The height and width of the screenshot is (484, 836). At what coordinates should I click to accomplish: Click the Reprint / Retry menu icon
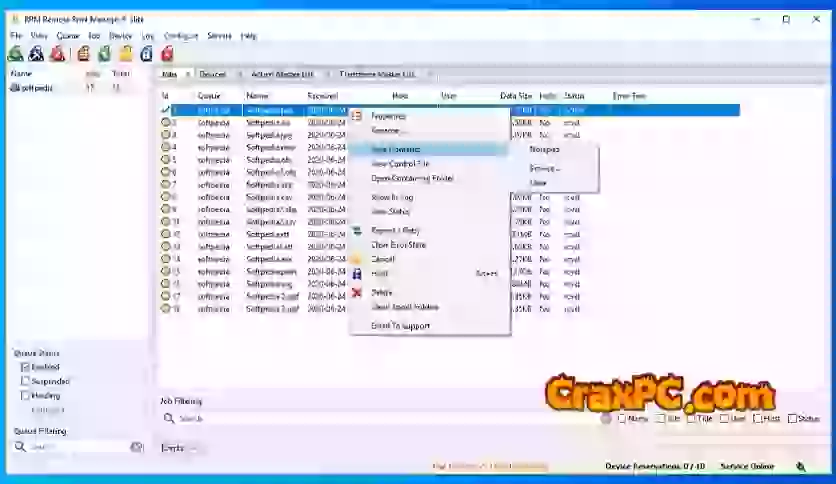[357, 231]
